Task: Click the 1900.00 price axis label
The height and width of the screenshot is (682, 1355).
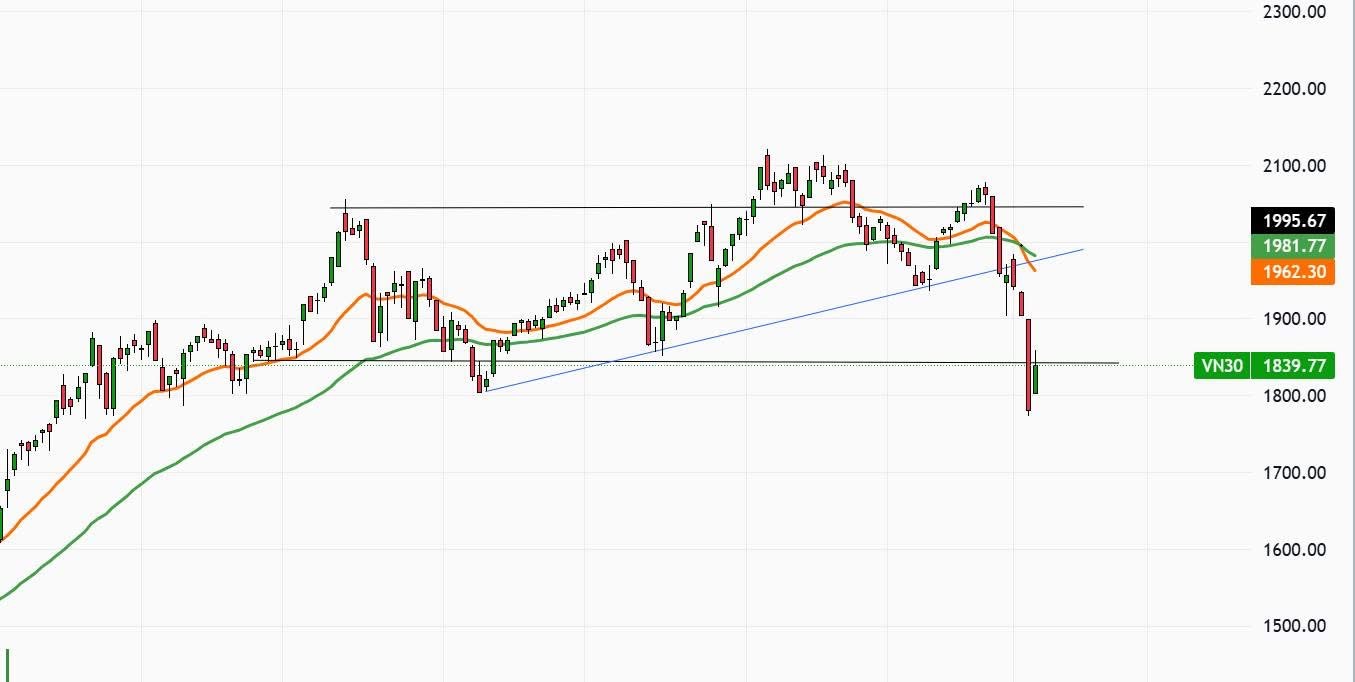Action: click(x=1294, y=319)
